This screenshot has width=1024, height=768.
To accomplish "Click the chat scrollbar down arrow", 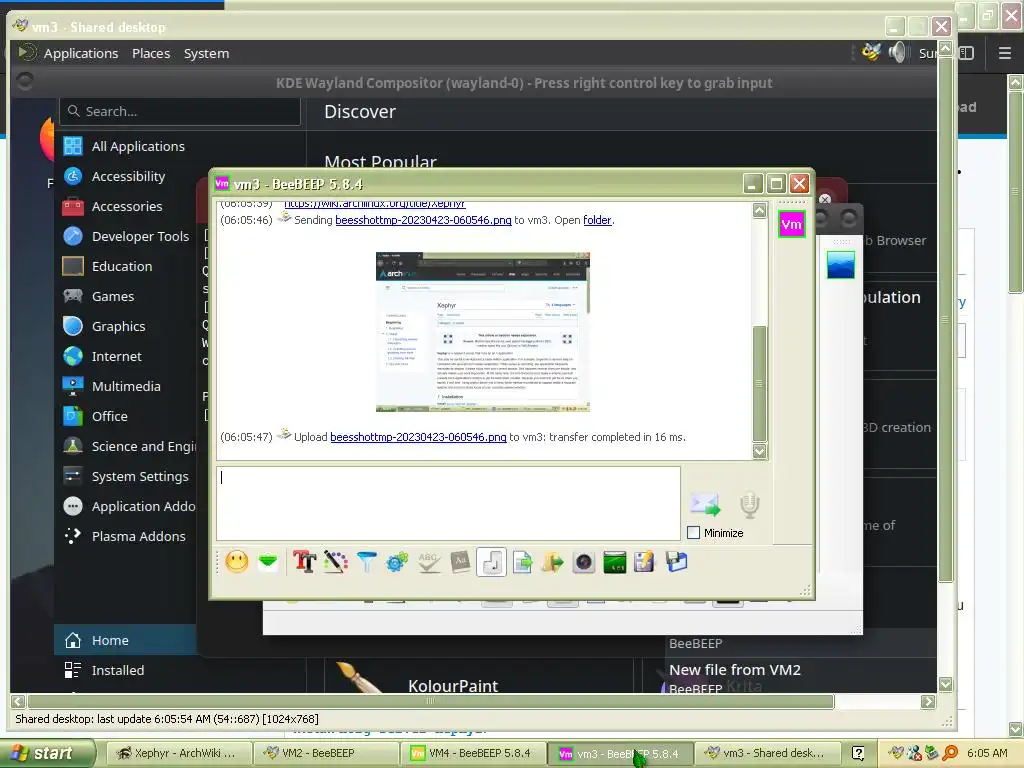I will pyautogui.click(x=760, y=451).
